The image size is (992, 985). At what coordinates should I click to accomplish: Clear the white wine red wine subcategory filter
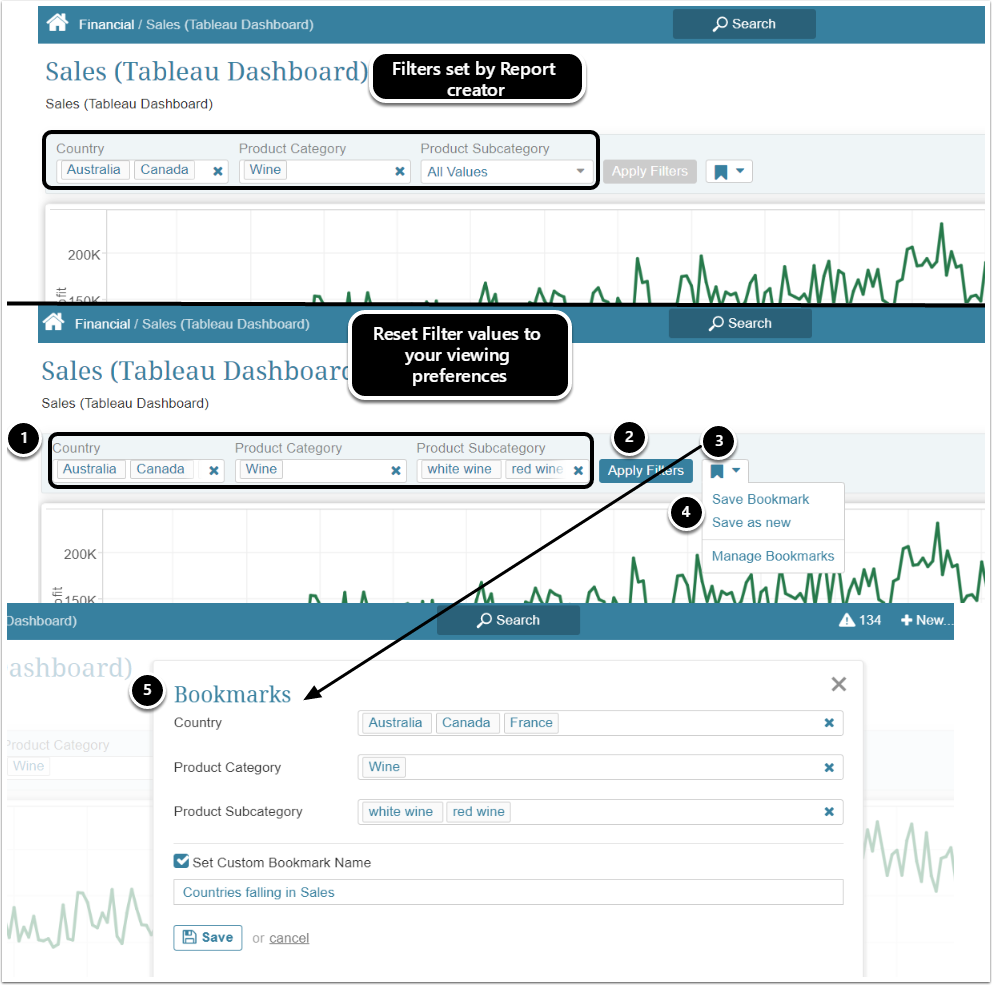[x=578, y=471]
